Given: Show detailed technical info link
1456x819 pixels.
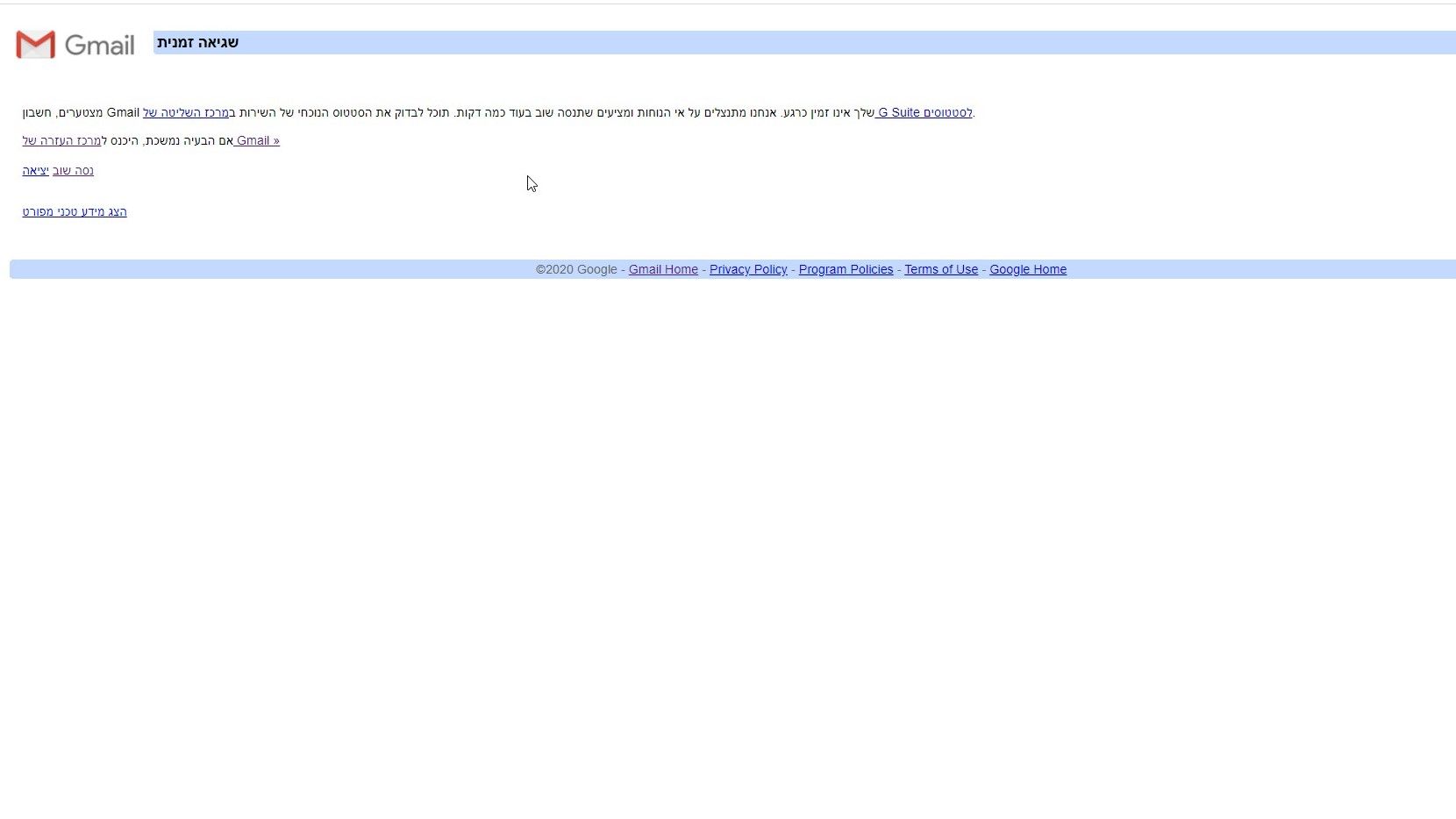Looking at the screenshot, I should coord(75,211).
